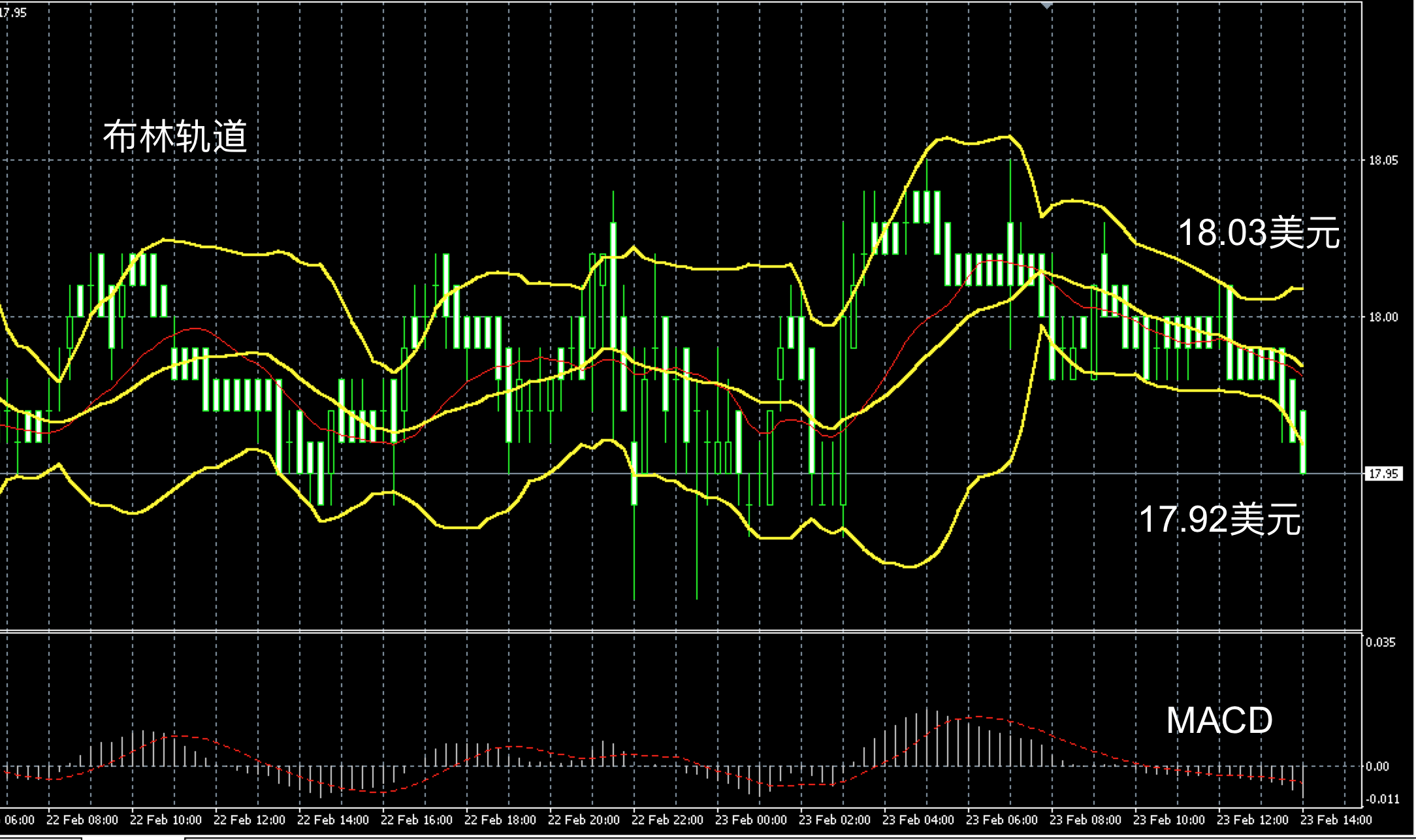This screenshot has width=1416, height=840.
Task: Click the 23 Feb 10:00 time label
Action: click(1169, 820)
